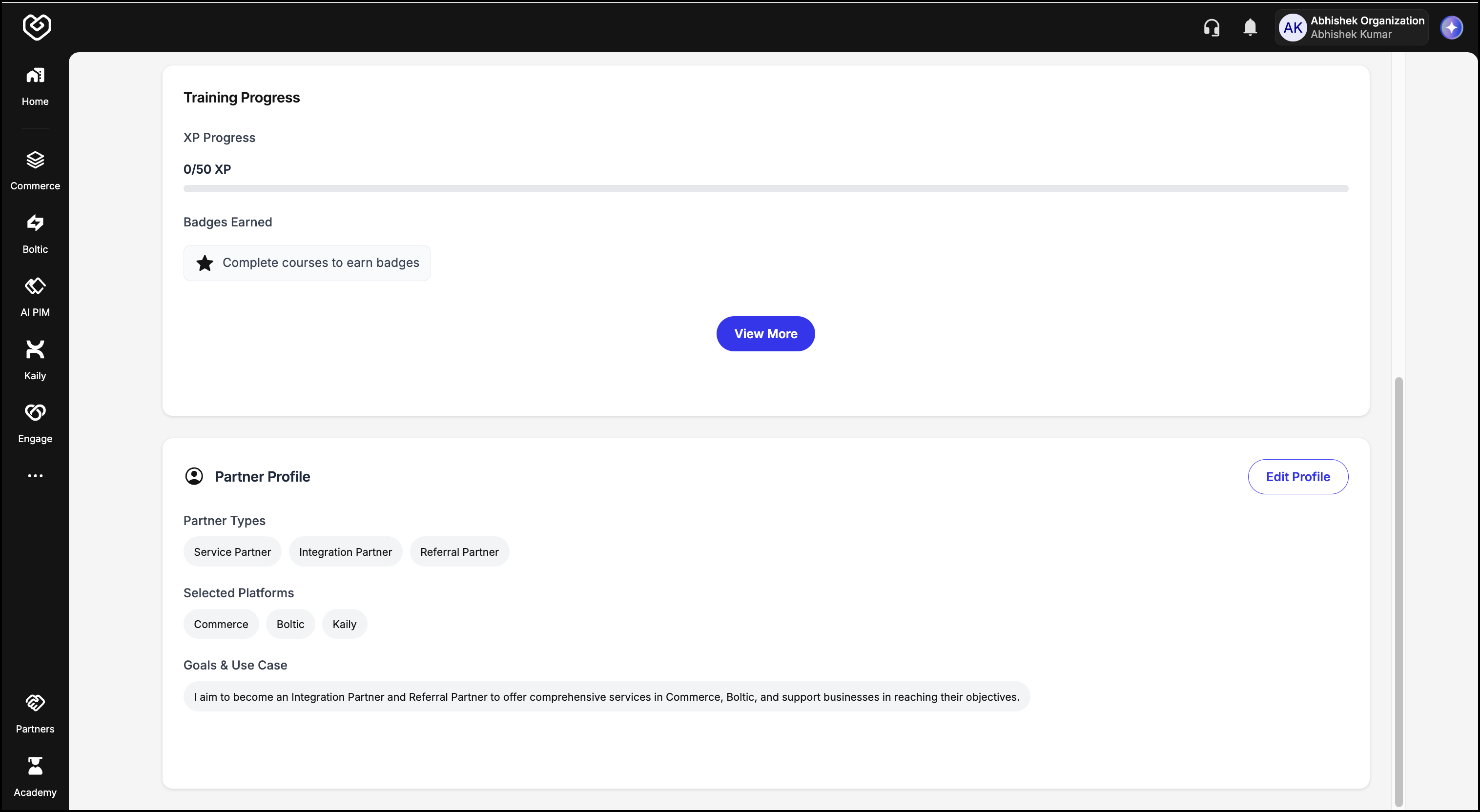Image resolution: width=1480 pixels, height=812 pixels.
Task: Go to Home in the sidebar
Action: point(35,86)
